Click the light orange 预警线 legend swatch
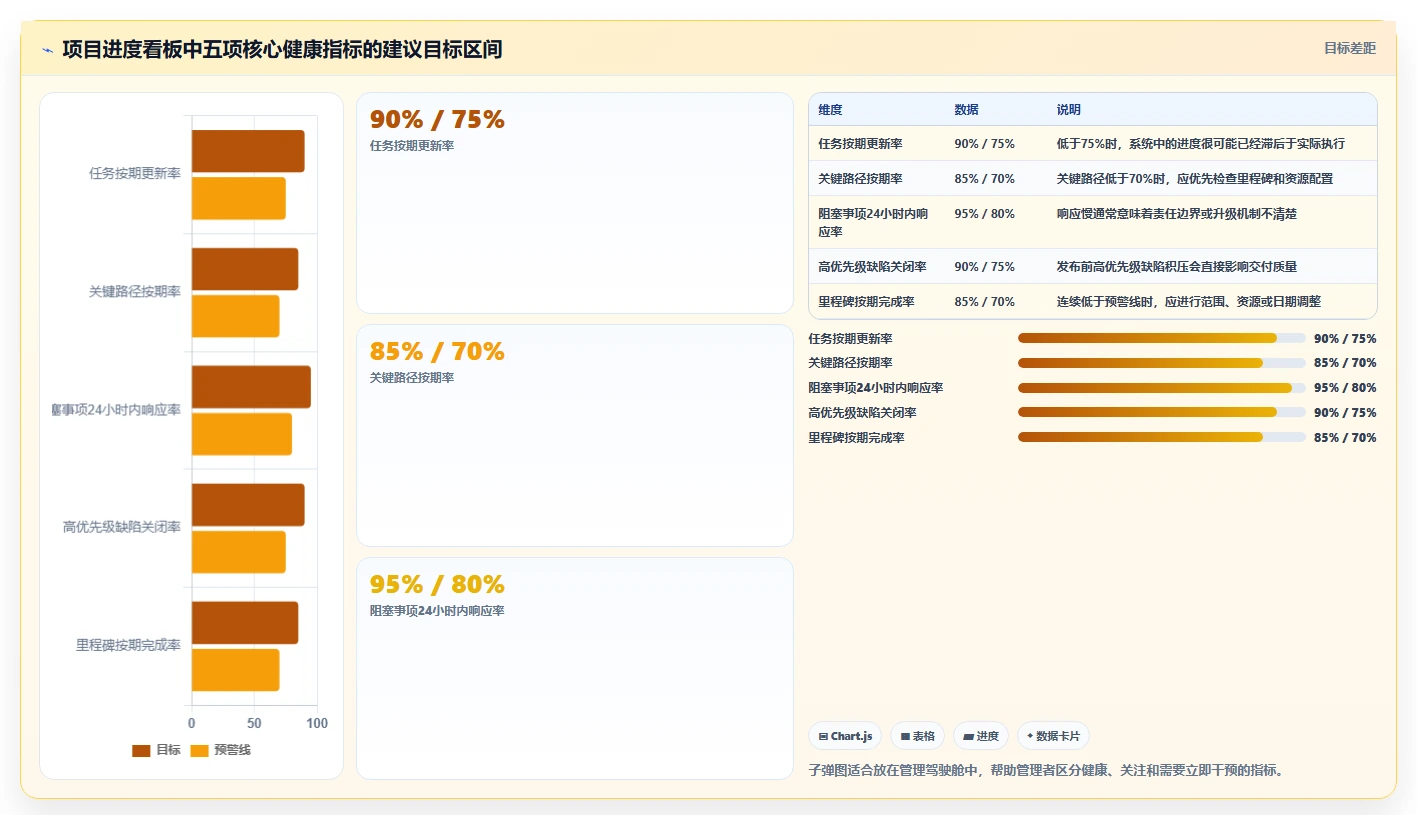This screenshot has height=815, width=1417. coord(199,751)
